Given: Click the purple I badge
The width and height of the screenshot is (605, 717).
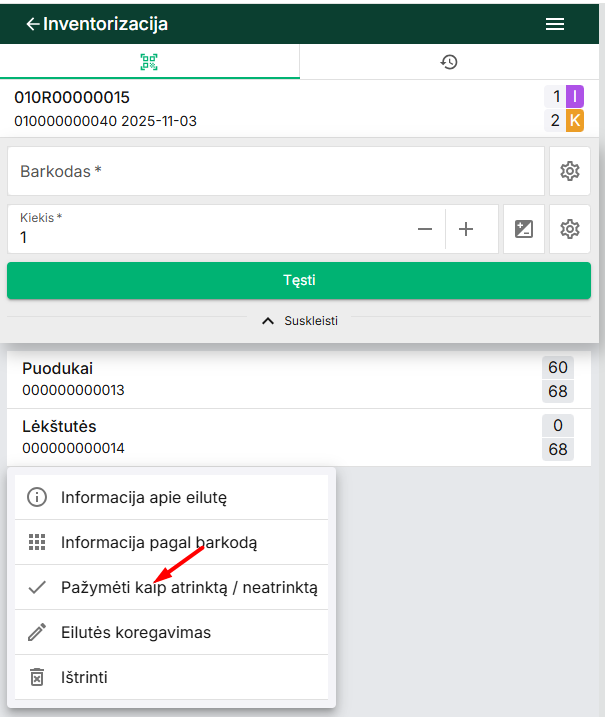Looking at the screenshot, I should coord(574,97).
